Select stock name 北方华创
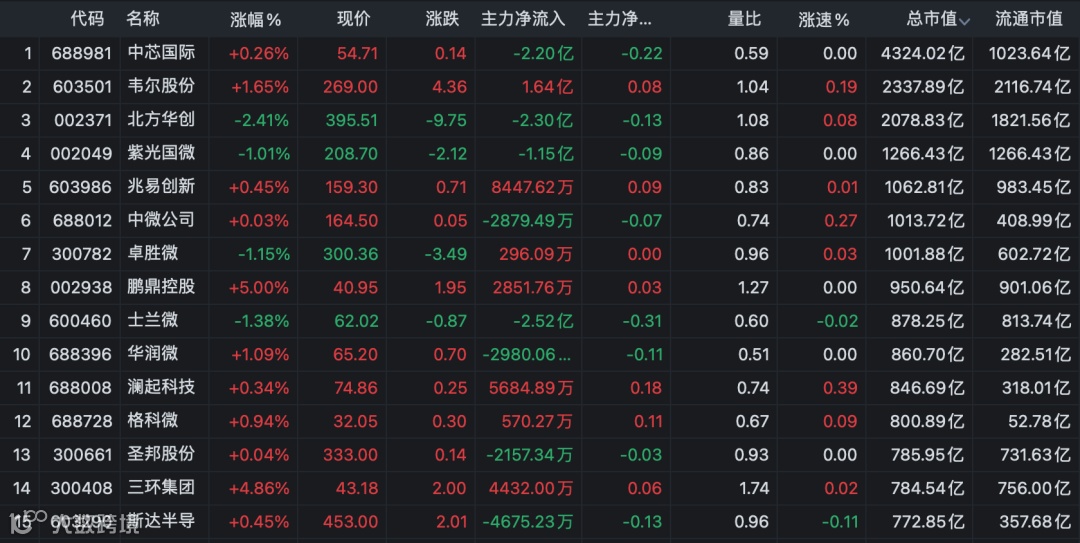 (x=161, y=120)
